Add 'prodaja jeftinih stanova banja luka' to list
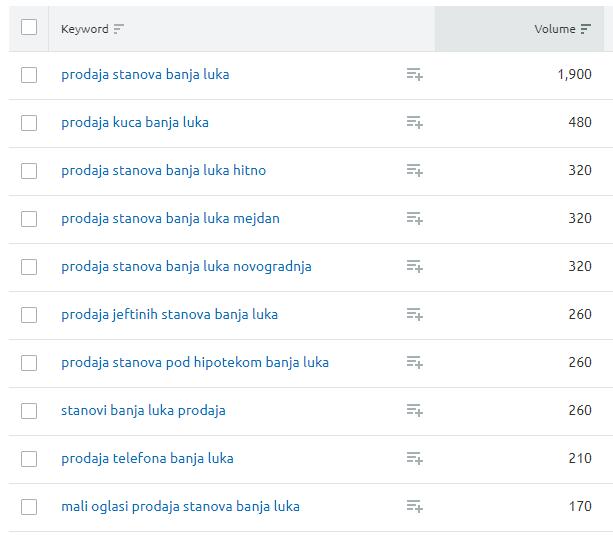The image size is (613, 535). point(414,315)
